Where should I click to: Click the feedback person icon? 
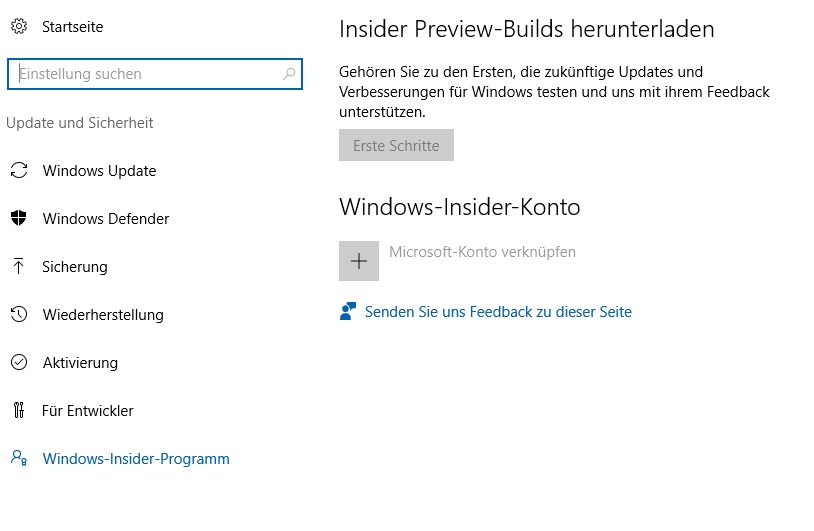coord(348,312)
